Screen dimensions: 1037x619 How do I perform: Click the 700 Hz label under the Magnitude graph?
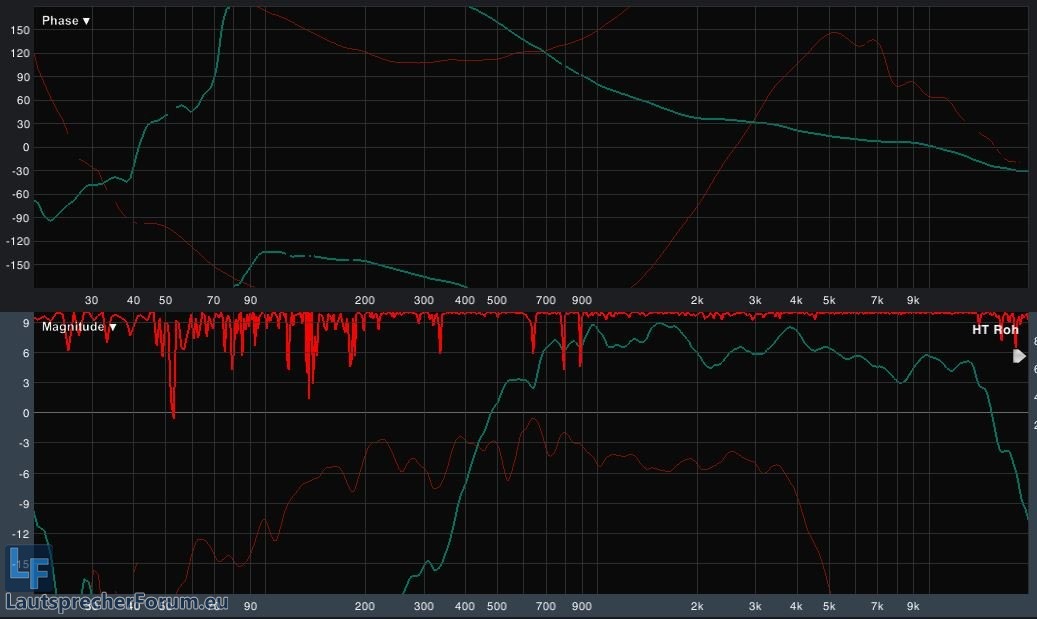545,606
